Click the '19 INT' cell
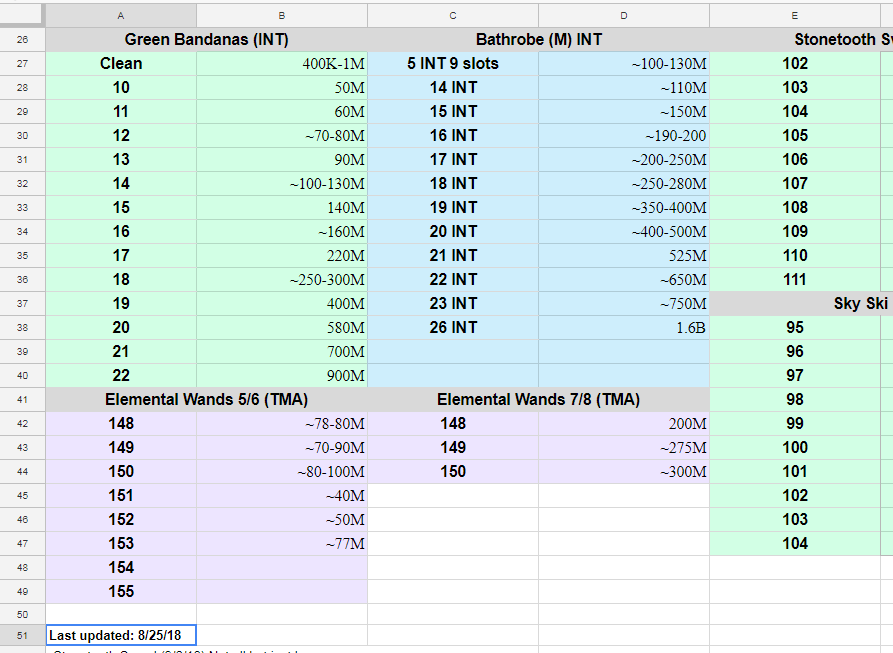The width and height of the screenshot is (893, 653). pyautogui.click(x=453, y=208)
